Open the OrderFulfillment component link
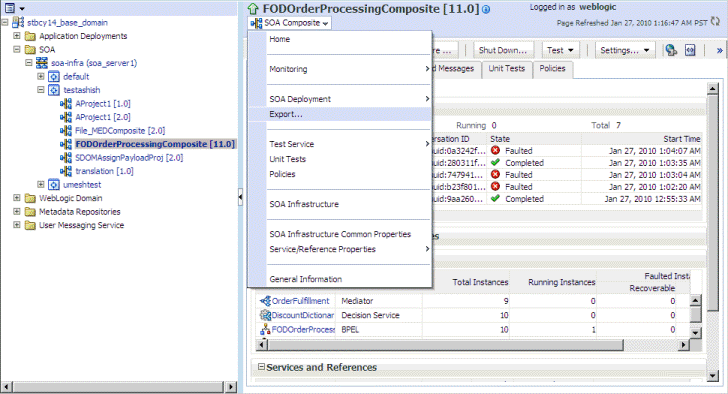The image size is (728, 394). (x=300, y=301)
